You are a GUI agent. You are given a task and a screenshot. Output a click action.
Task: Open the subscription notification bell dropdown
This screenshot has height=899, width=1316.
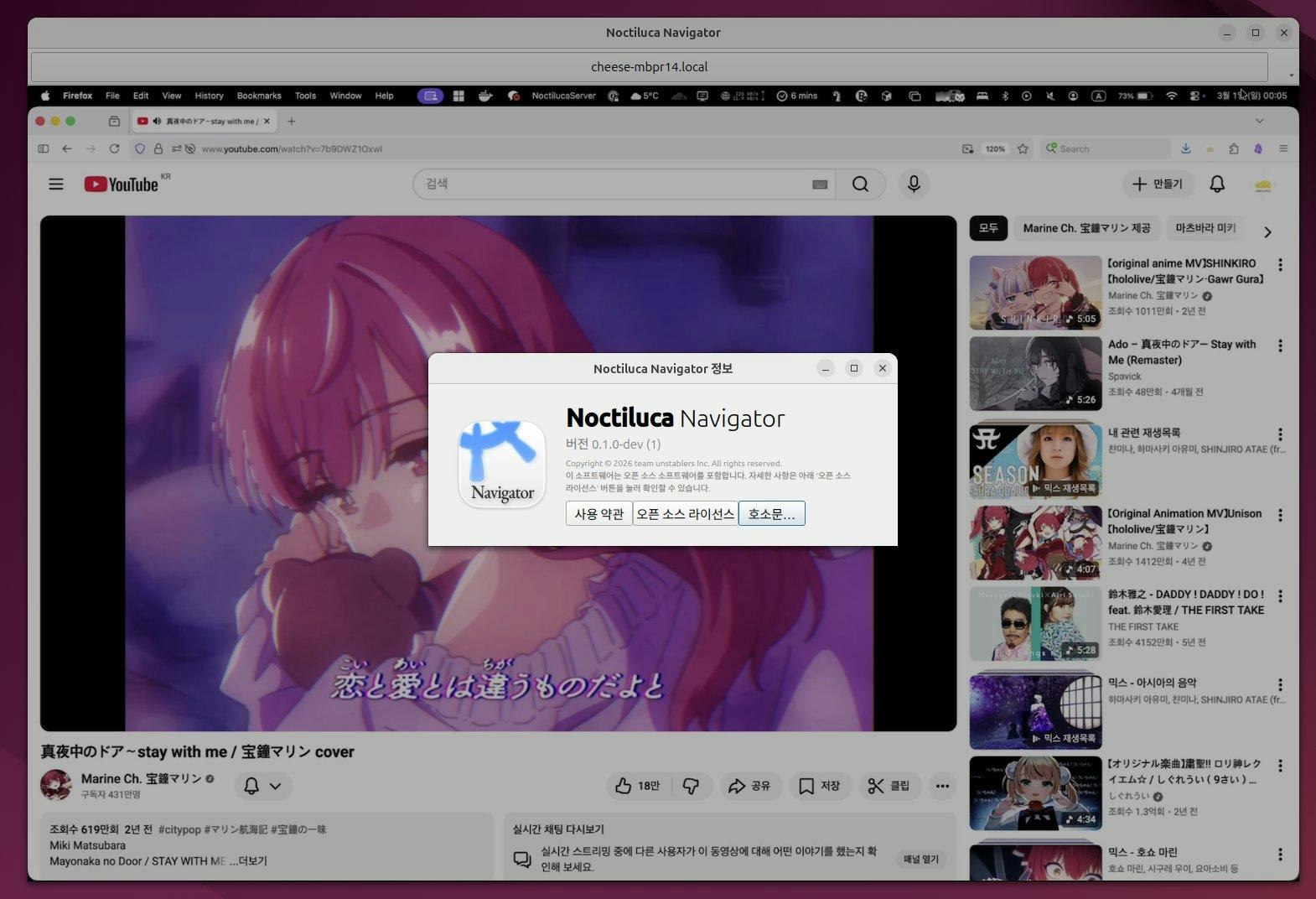pos(262,786)
